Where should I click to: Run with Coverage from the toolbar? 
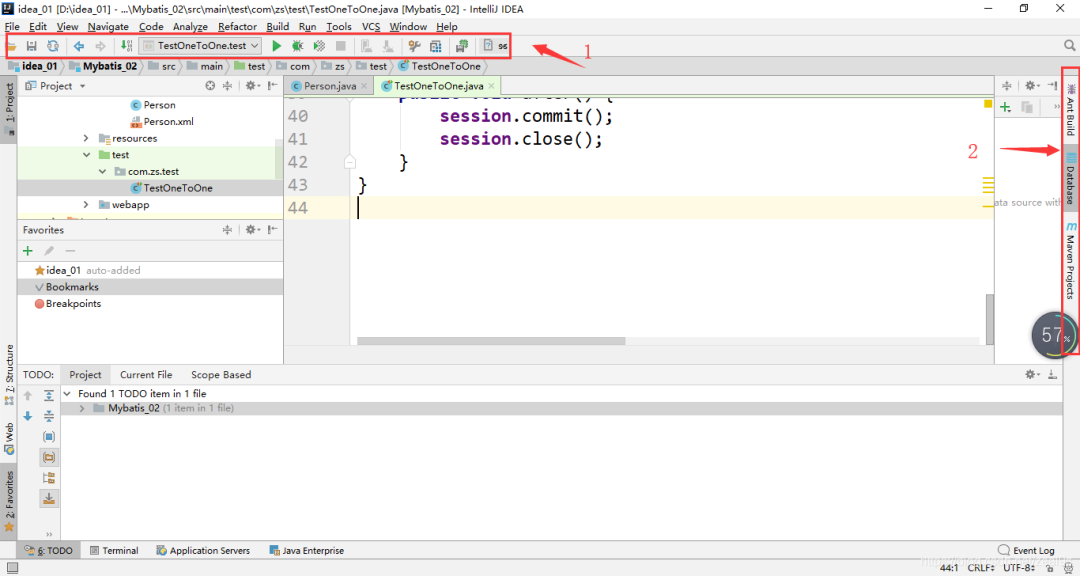(x=319, y=45)
